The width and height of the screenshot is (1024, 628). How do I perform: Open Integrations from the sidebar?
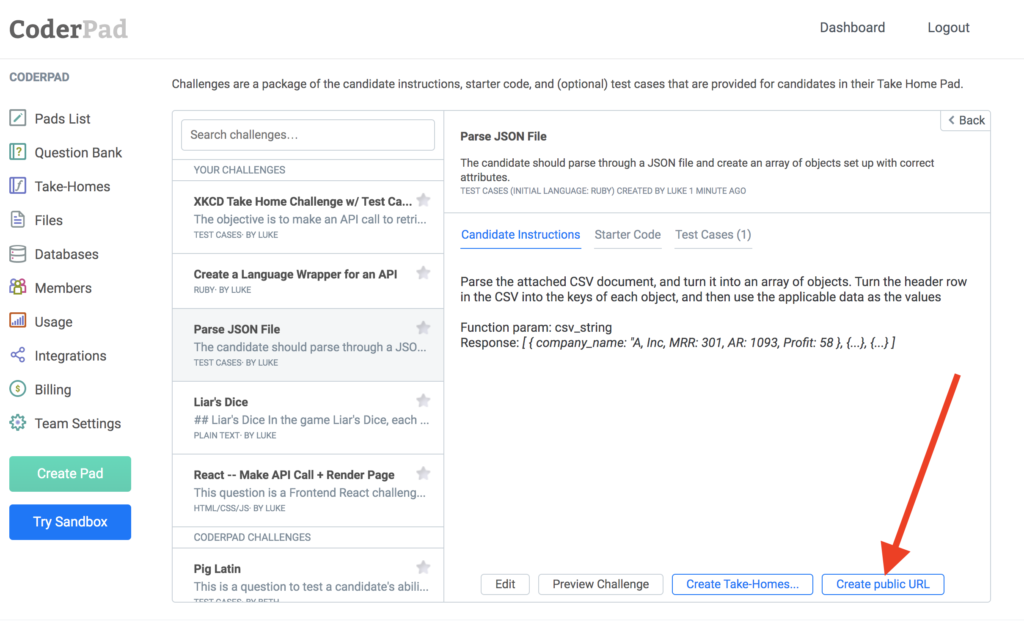pos(71,356)
